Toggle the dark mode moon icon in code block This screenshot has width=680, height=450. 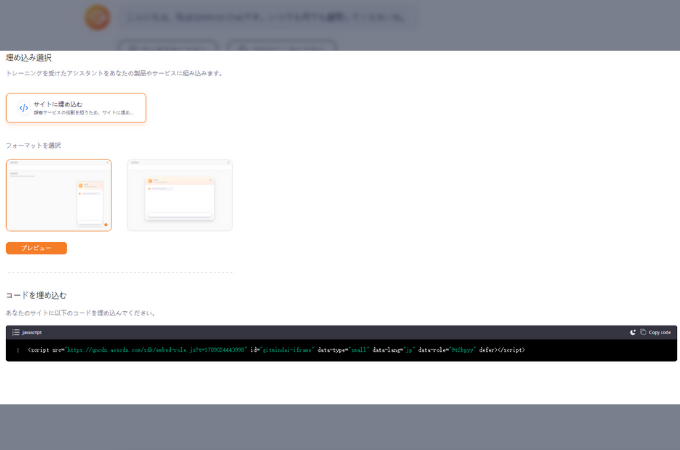point(633,332)
